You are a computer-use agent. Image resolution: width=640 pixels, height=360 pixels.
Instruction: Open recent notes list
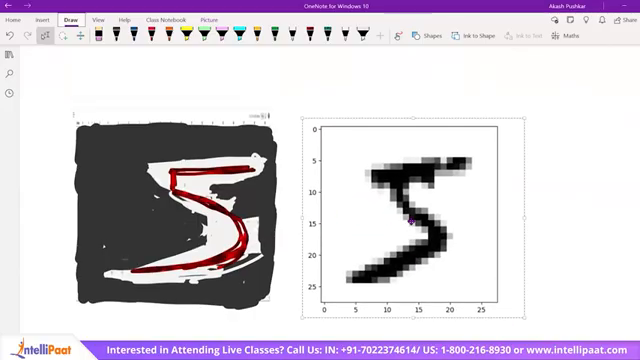(x=9, y=93)
